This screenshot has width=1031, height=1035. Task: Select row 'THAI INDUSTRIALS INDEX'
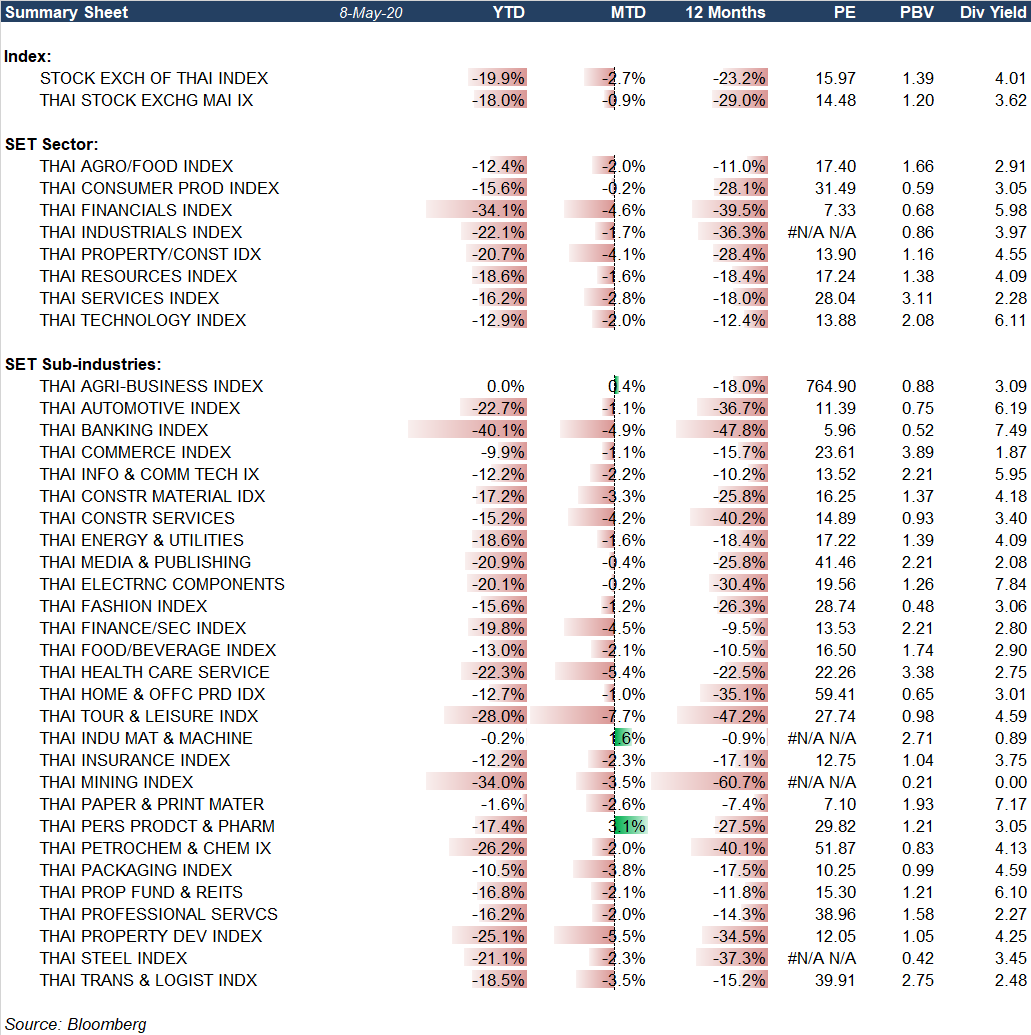516,232
